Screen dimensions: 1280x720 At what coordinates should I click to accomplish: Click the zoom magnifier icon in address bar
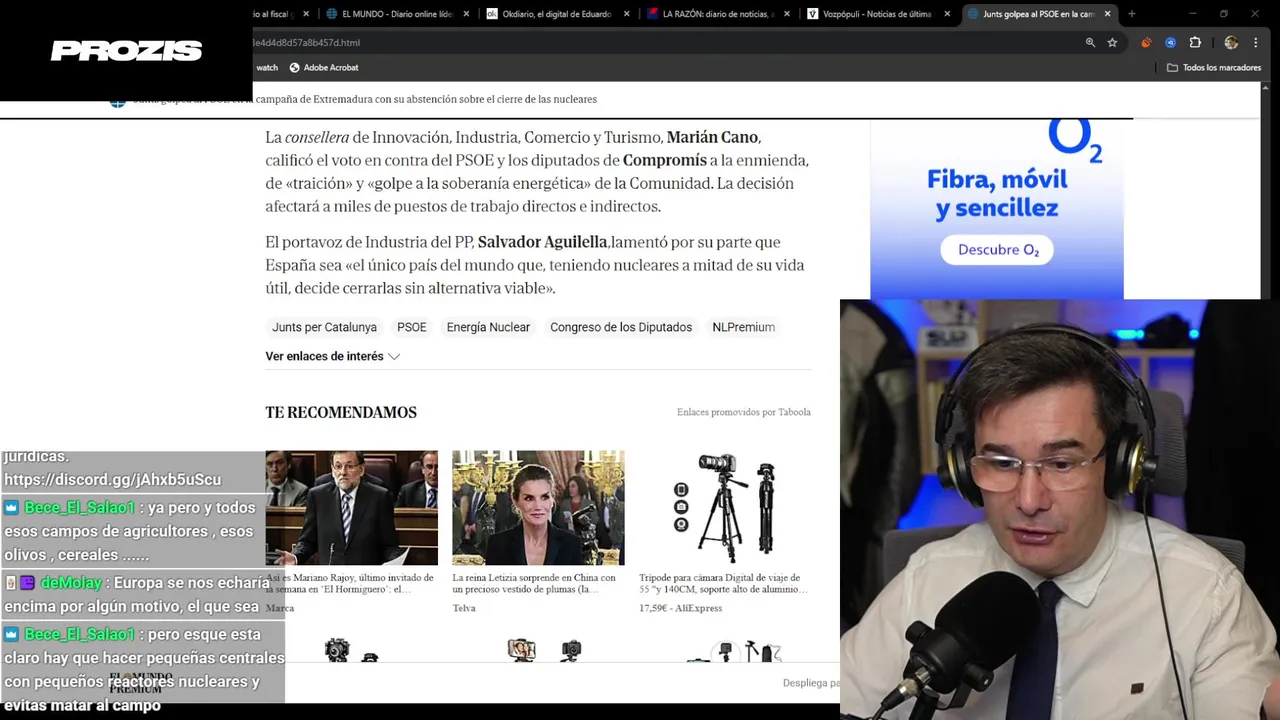point(1090,42)
